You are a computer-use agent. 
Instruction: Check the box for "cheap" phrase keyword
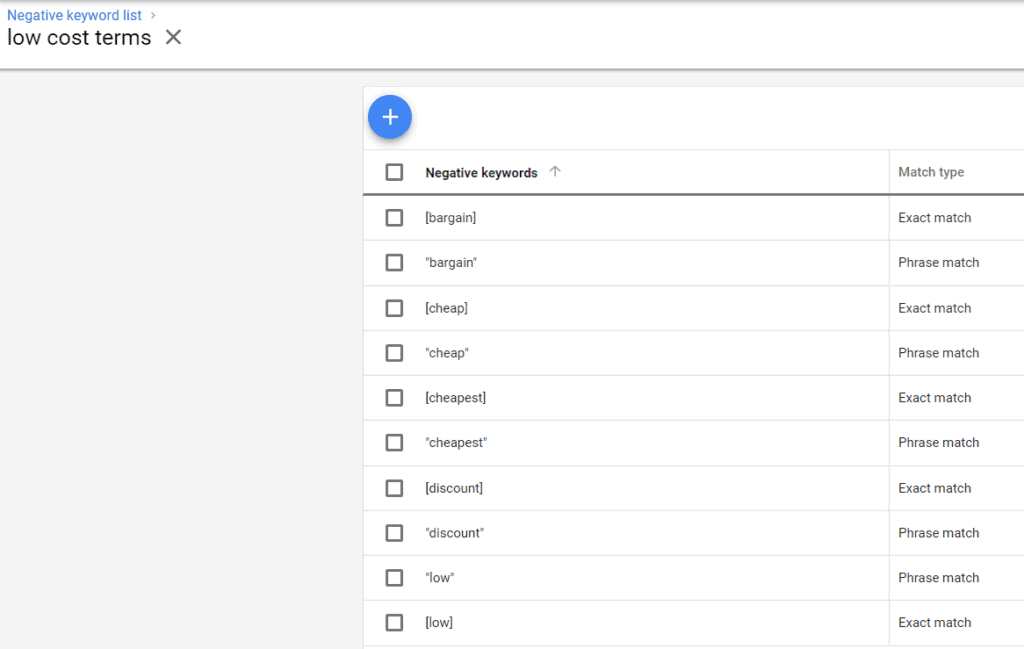[394, 353]
